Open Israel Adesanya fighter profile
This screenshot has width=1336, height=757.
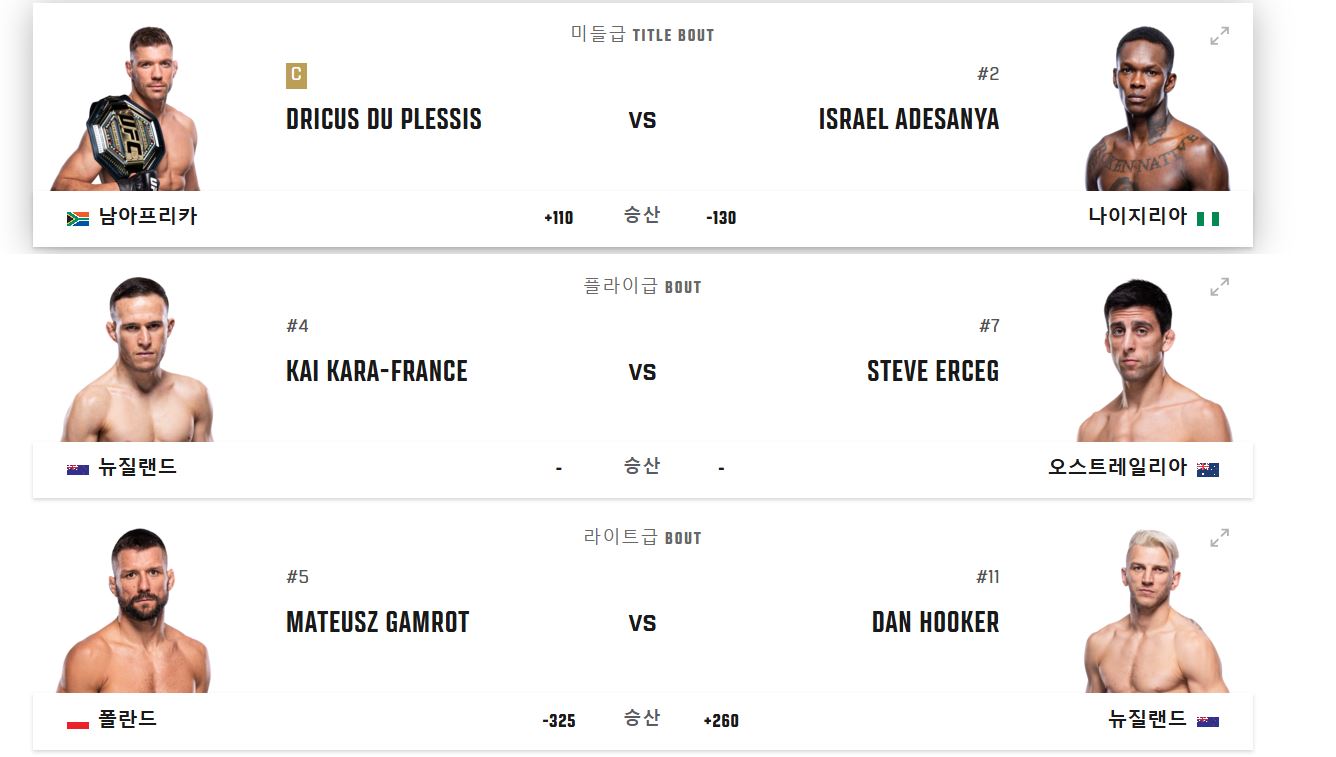(x=908, y=119)
